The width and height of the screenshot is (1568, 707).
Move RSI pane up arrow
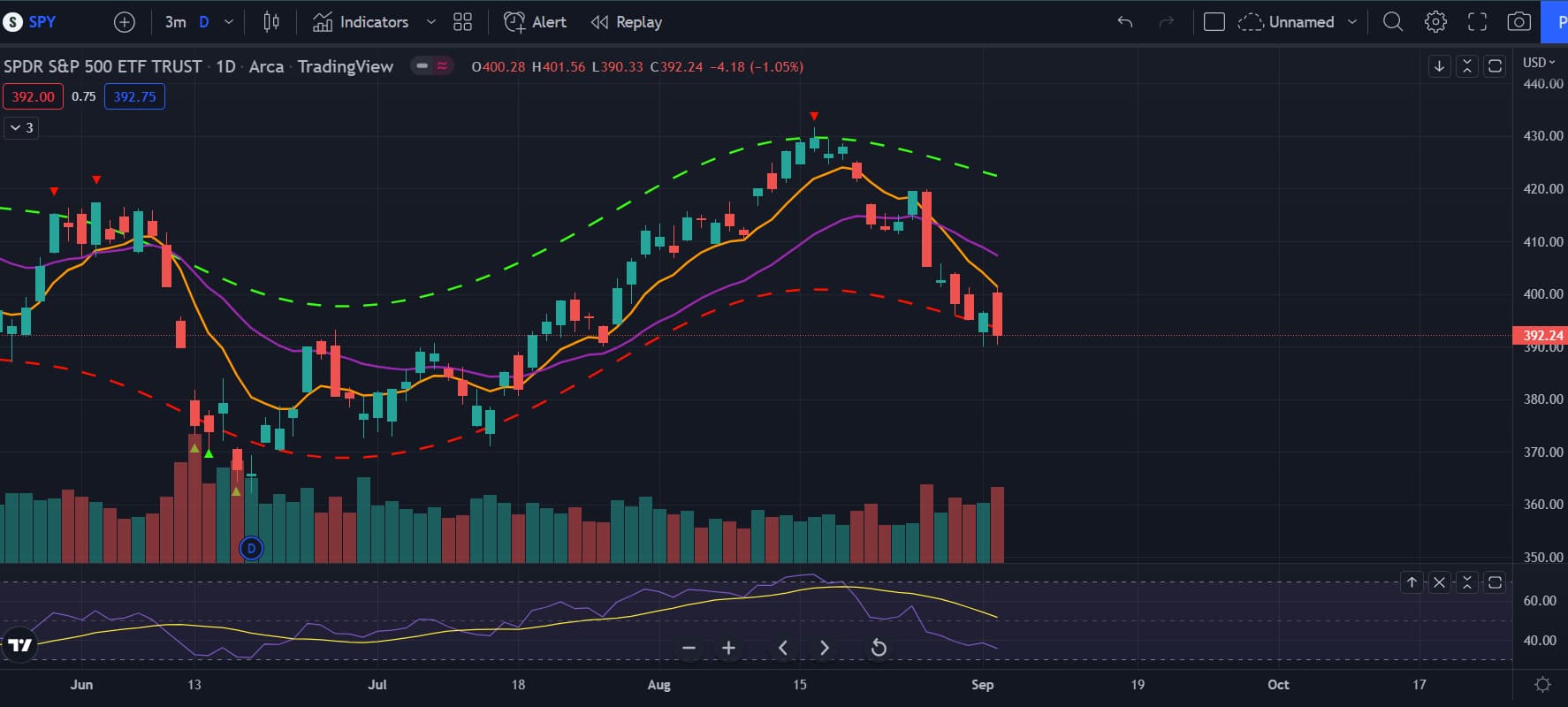coord(1412,582)
